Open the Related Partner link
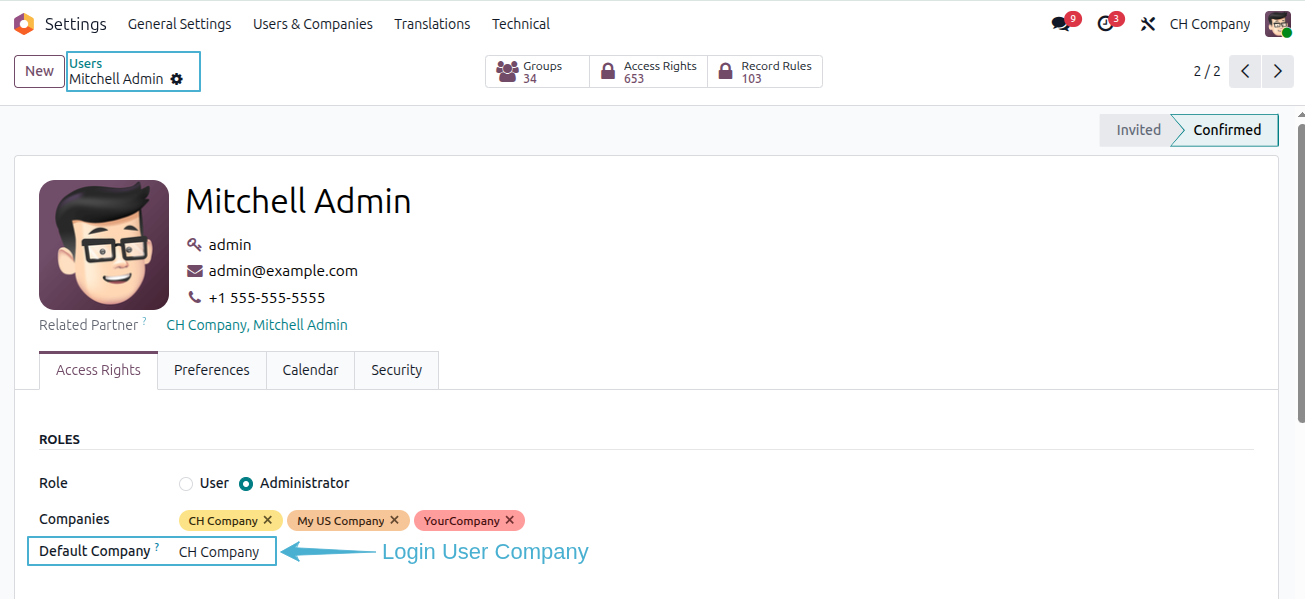Viewport: 1305px width, 599px height. [x=257, y=325]
